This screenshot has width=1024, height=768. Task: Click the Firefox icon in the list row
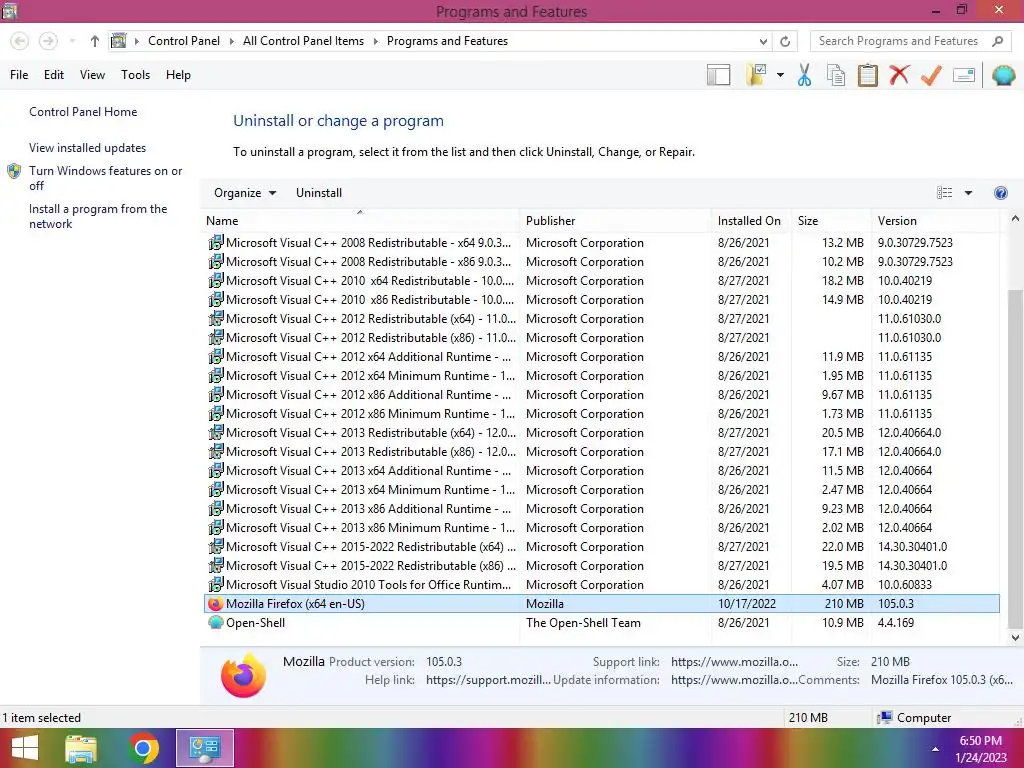pyautogui.click(x=216, y=604)
